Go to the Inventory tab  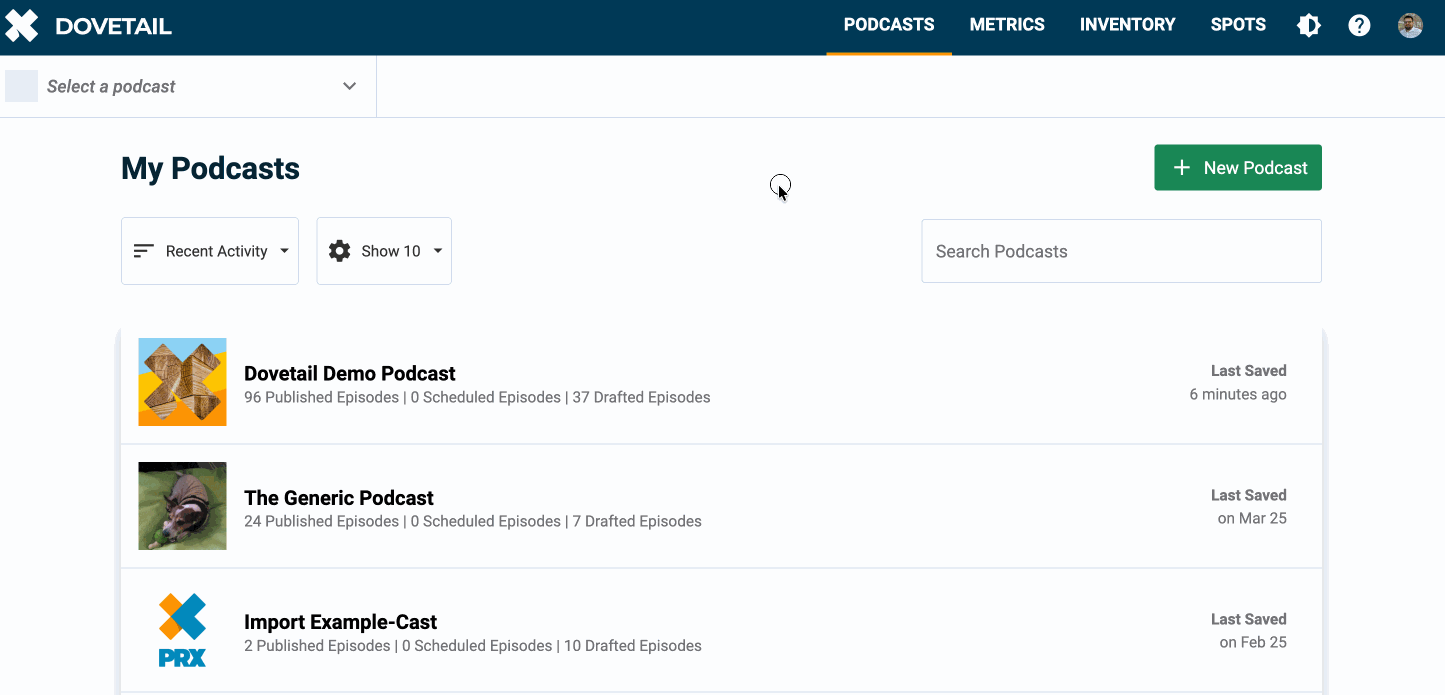(x=1127, y=25)
